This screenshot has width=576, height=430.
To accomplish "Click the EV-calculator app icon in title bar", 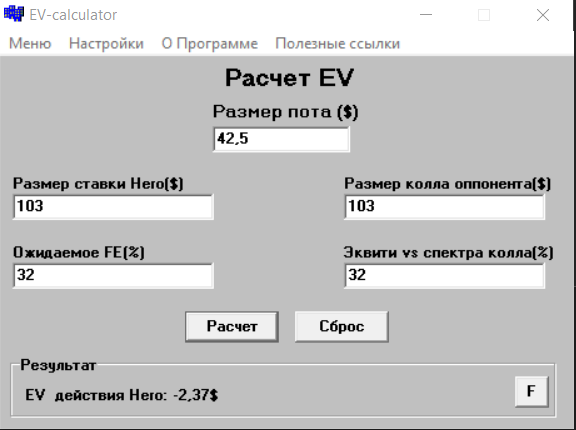I will click(14, 14).
